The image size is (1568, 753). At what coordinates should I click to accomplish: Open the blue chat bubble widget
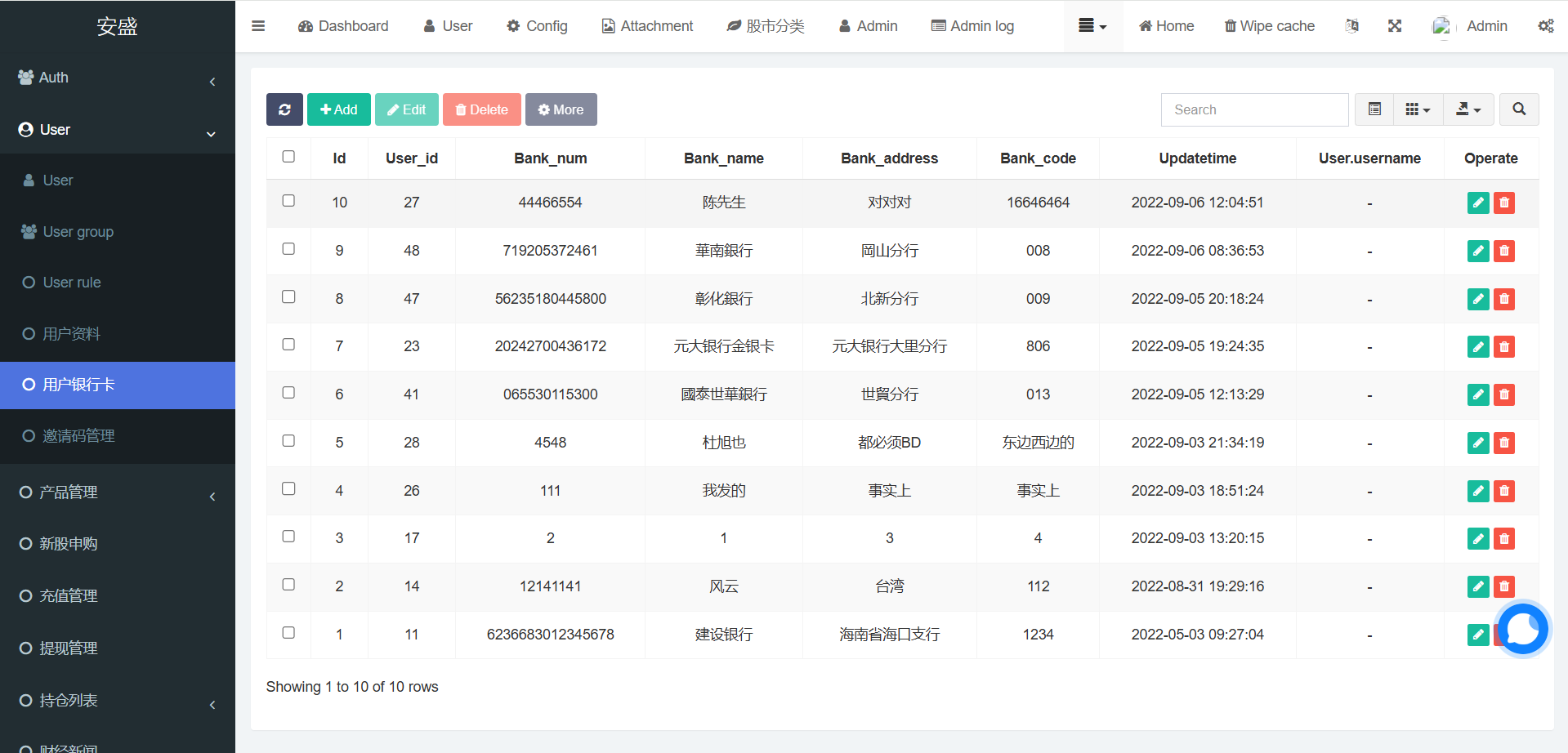pyautogui.click(x=1522, y=629)
